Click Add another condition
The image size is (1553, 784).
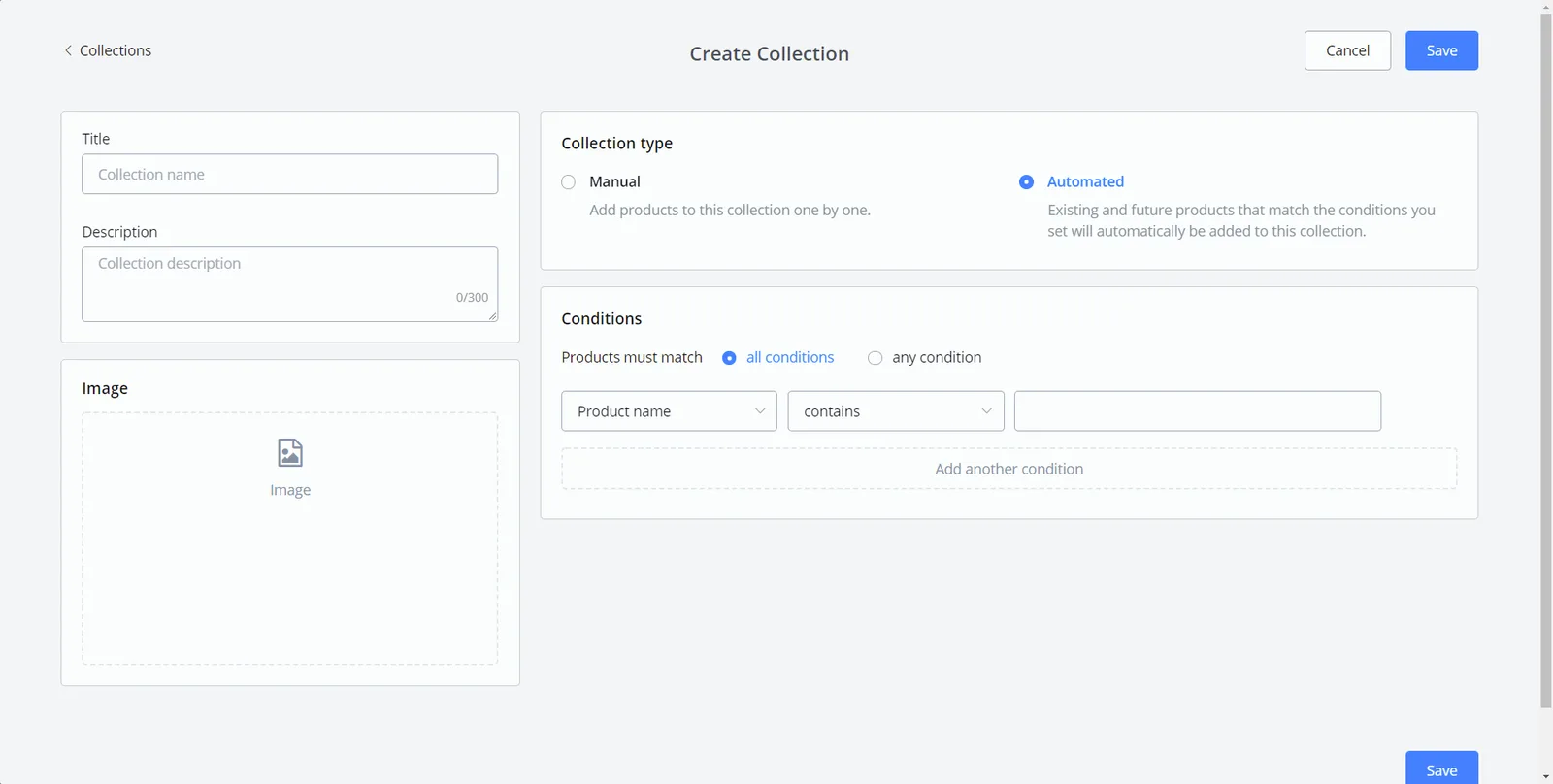click(1009, 469)
